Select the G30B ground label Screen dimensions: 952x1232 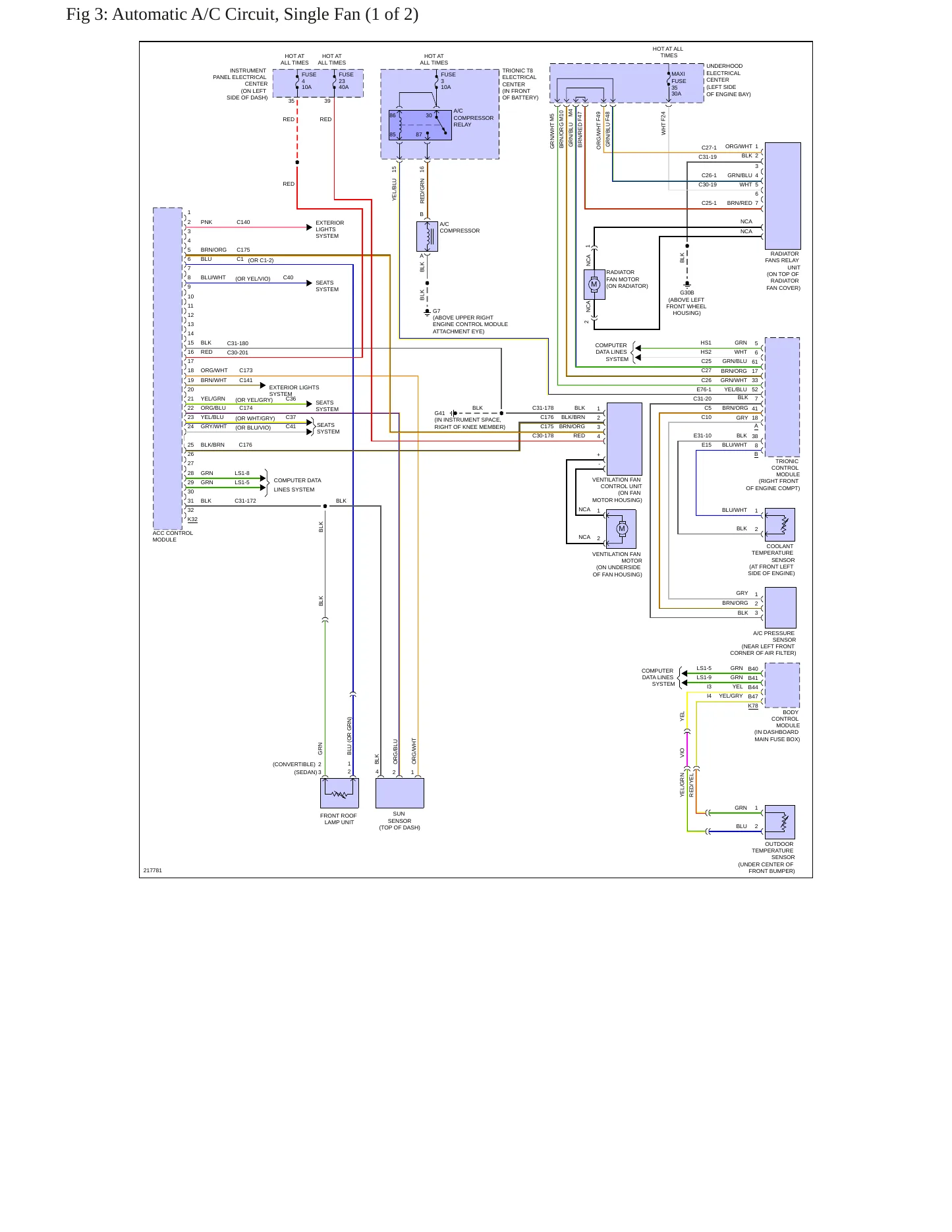pos(687,293)
